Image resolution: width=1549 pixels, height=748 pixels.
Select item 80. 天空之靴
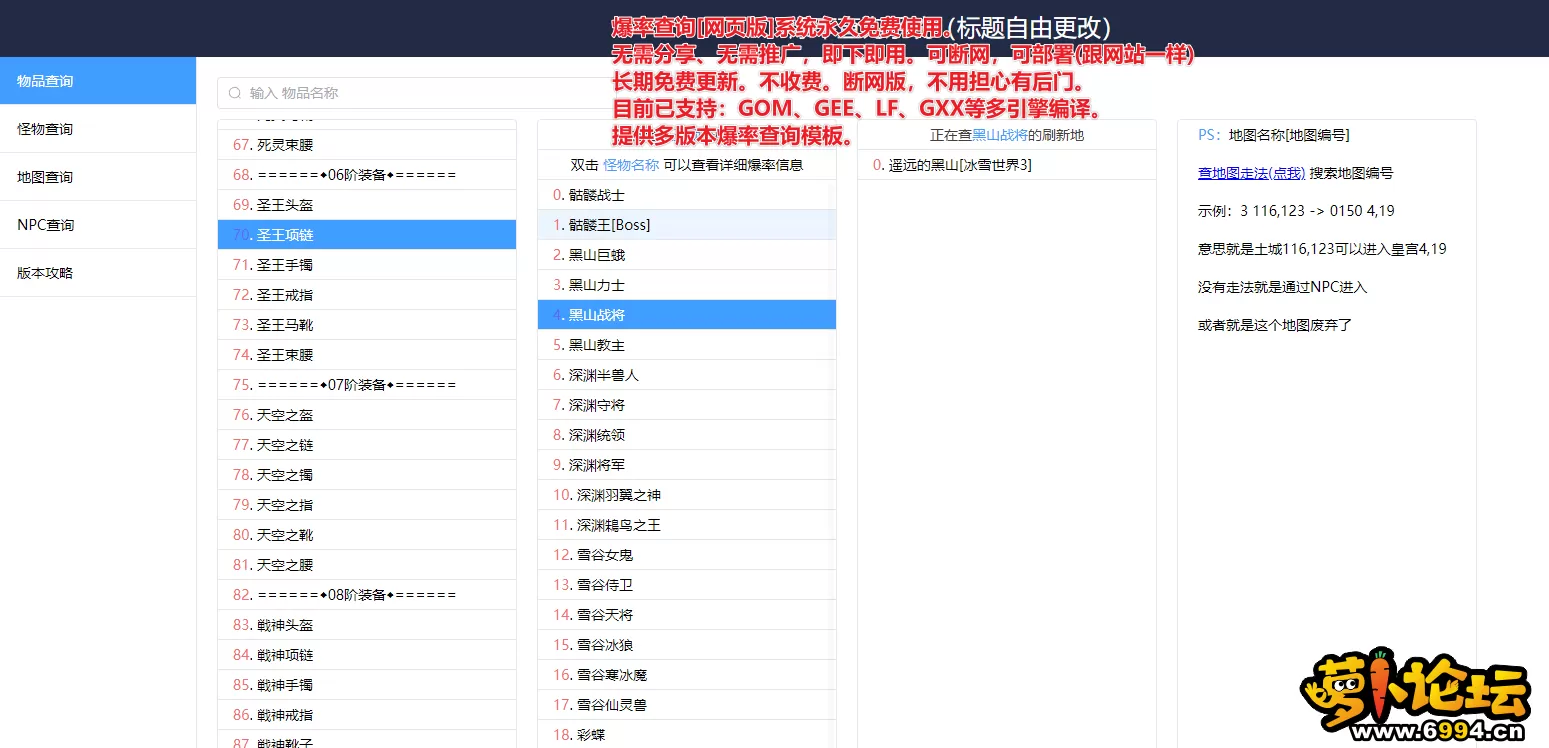(367, 535)
